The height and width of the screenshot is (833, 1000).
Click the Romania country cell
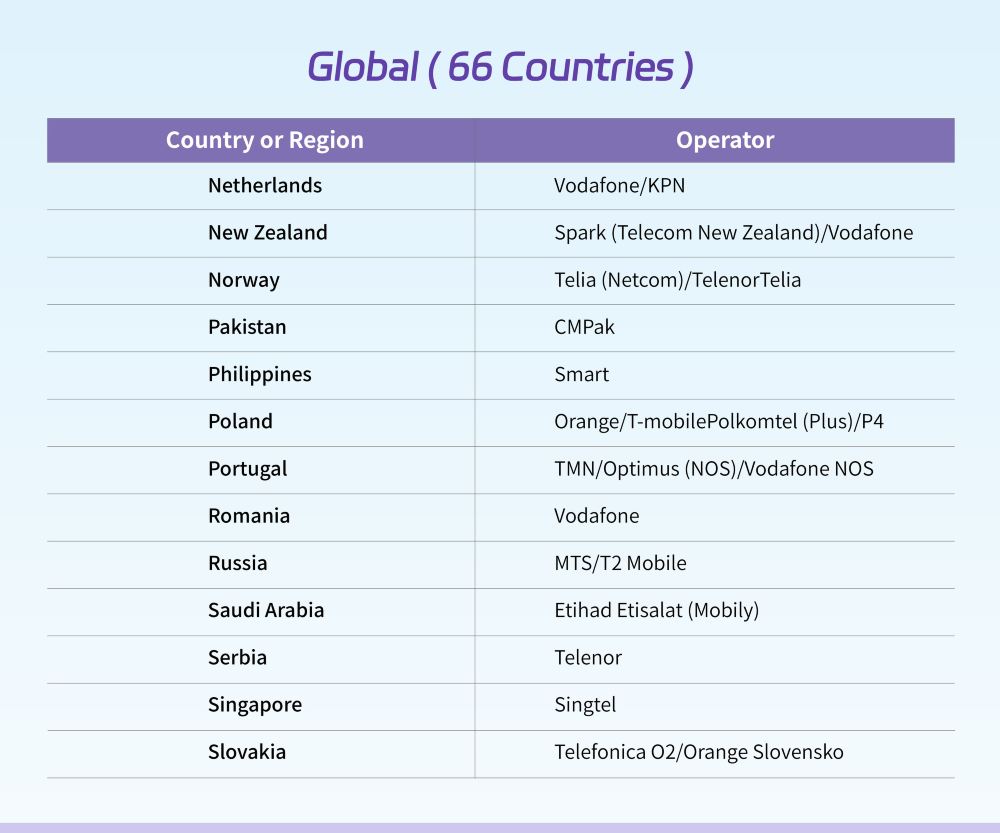tap(249, 516)
